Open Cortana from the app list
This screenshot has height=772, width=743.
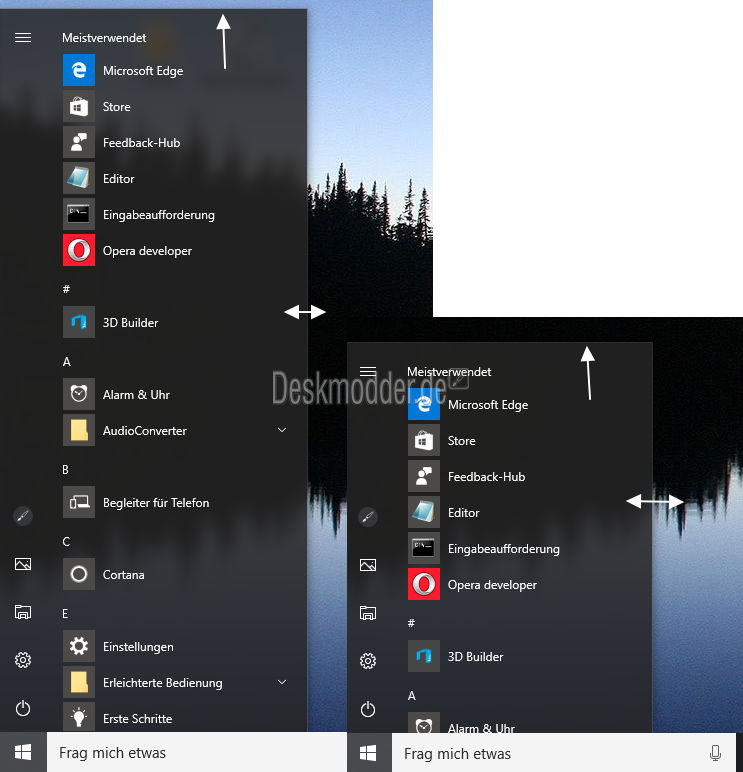point(123,575)
